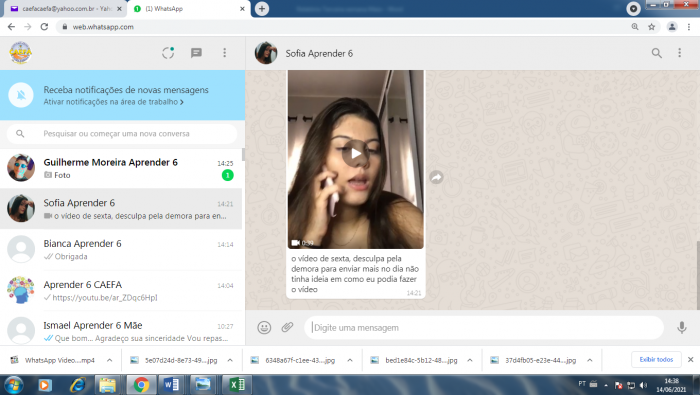Expand options for 5e07d24d jpg download

pyautogui.click(x=230, y=360)
